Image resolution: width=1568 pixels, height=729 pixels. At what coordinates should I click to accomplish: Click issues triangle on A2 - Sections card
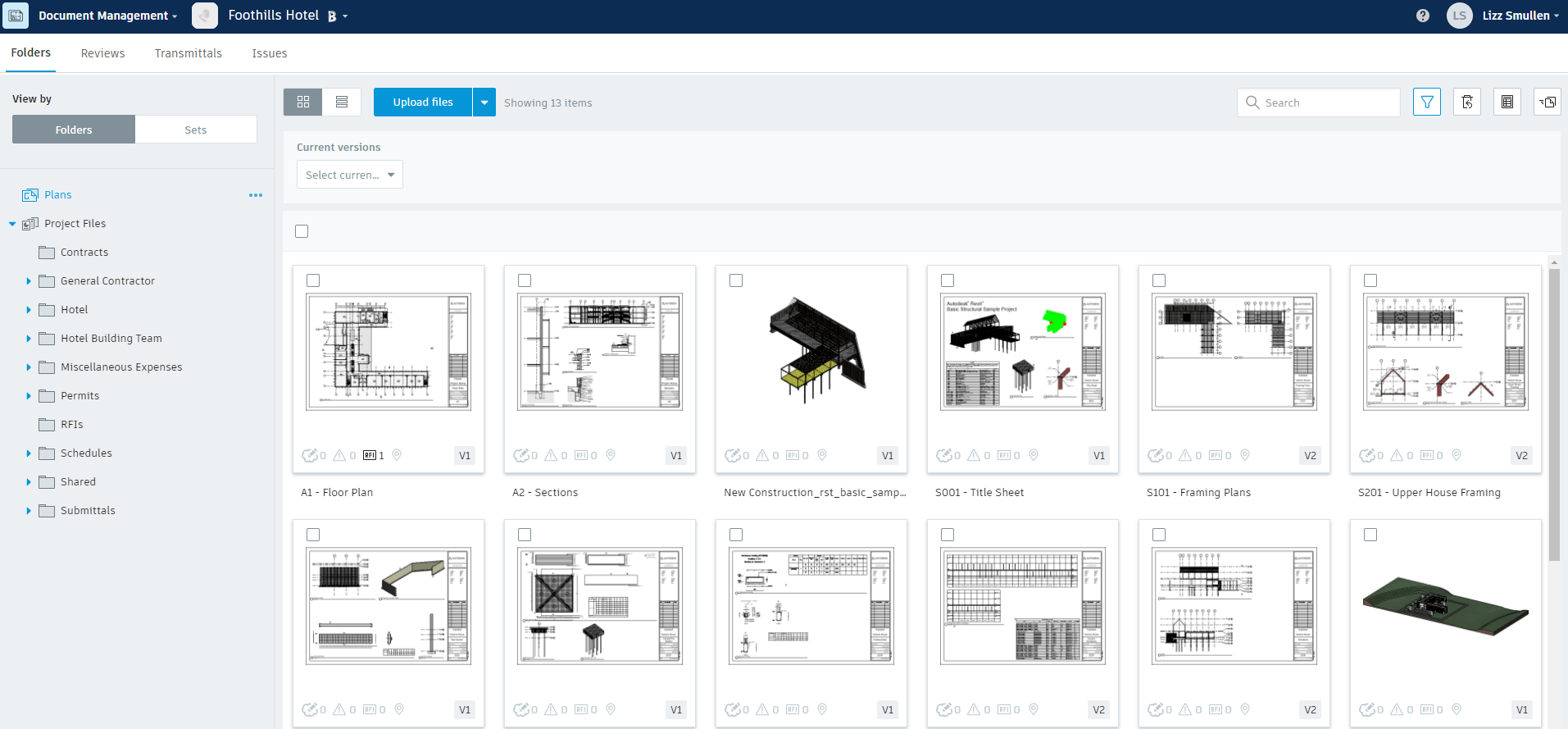pyautogui.click(x=551, y=455)
